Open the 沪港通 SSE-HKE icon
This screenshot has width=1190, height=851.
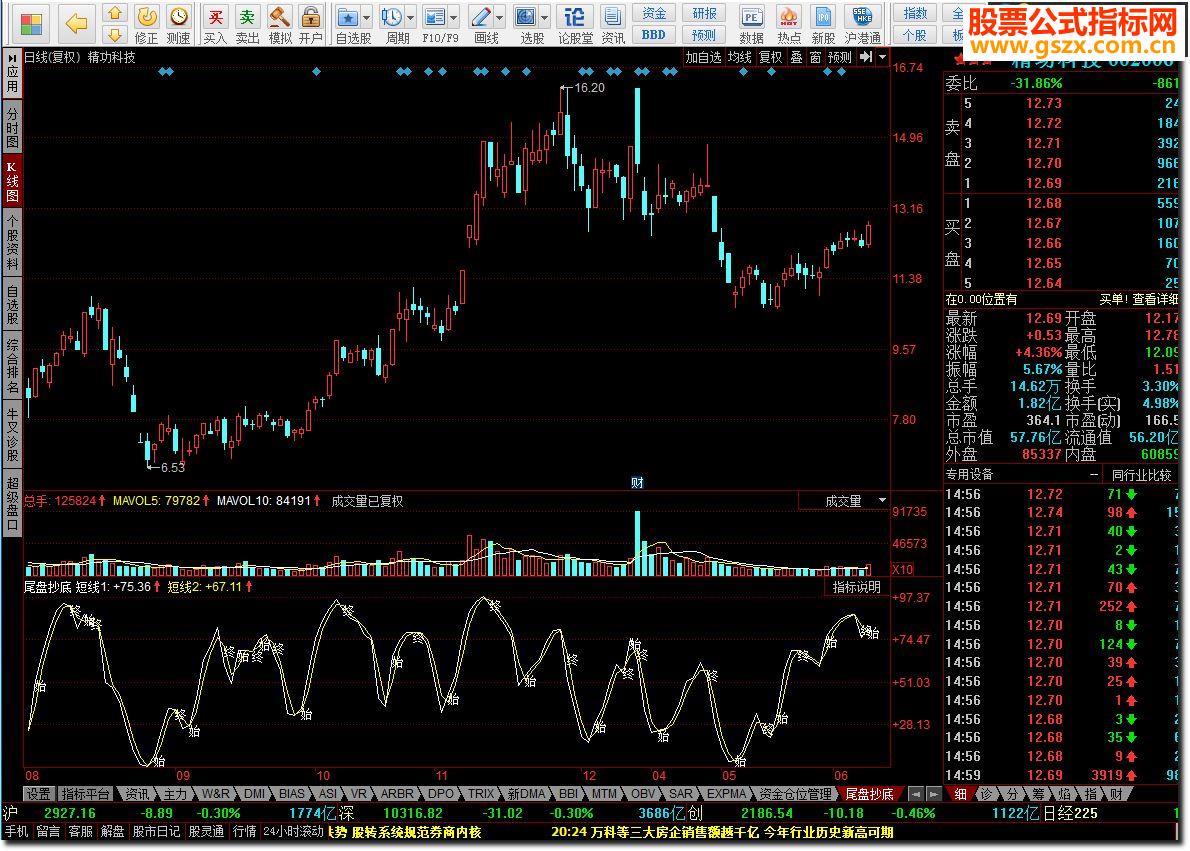point(862,17)
